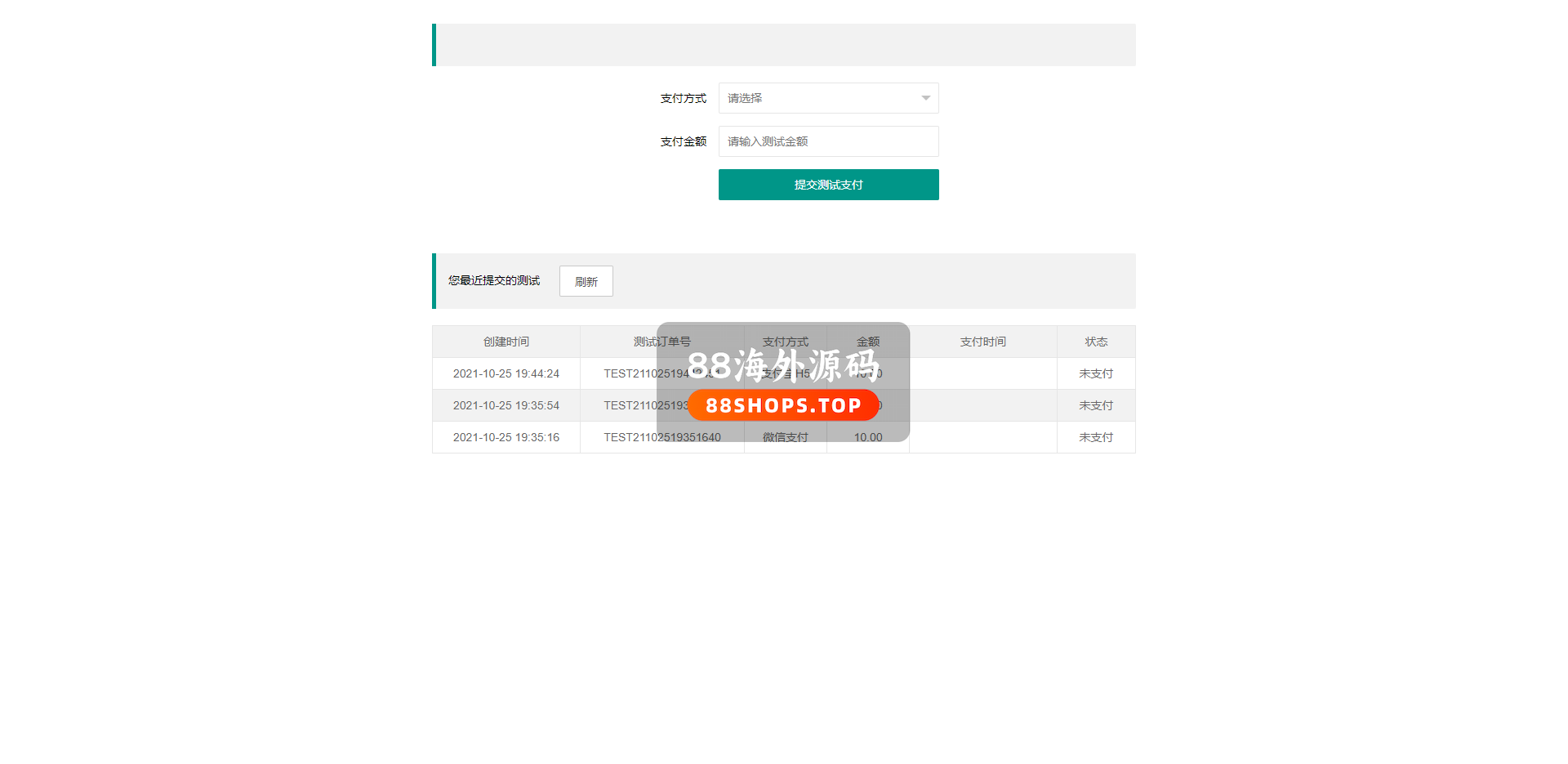The width and height of the screenshot is (1568, 764).
Task: Click order number TEST21102519351640
Action: tap(661, 437)
